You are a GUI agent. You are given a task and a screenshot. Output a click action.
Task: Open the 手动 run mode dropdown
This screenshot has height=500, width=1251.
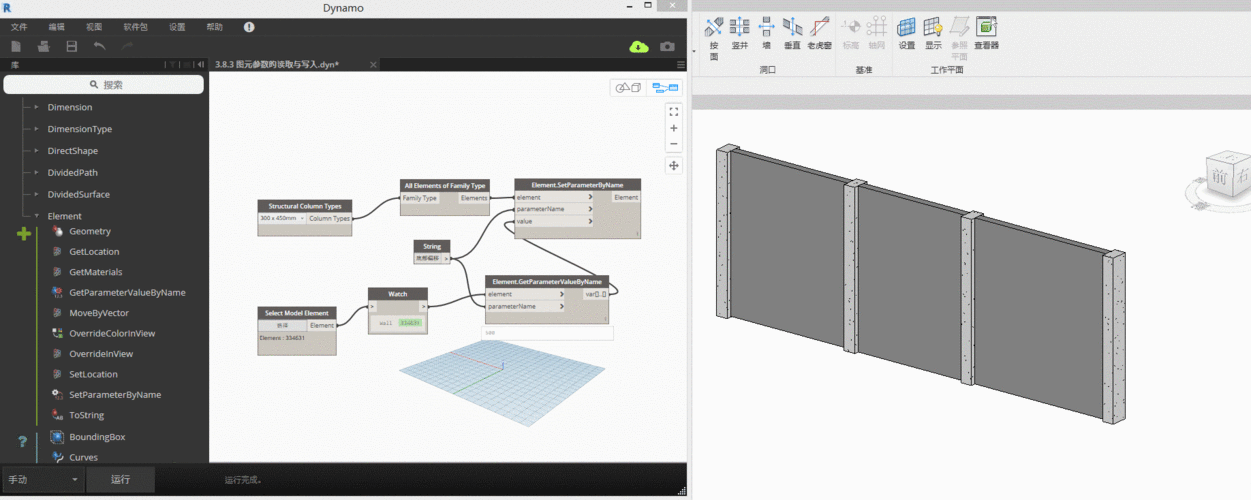[x=42, y=480]
